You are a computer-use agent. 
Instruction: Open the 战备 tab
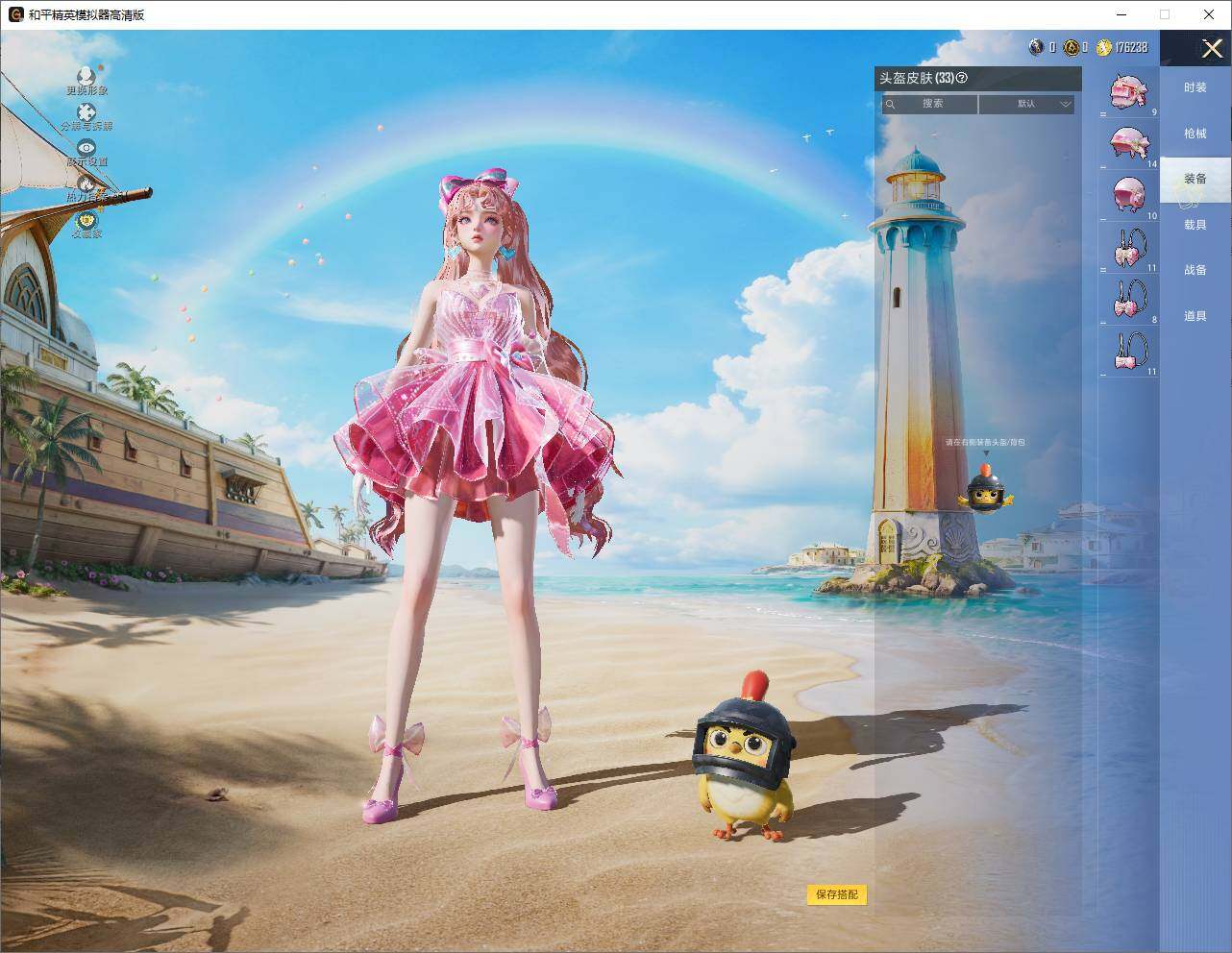point(1195,270)
